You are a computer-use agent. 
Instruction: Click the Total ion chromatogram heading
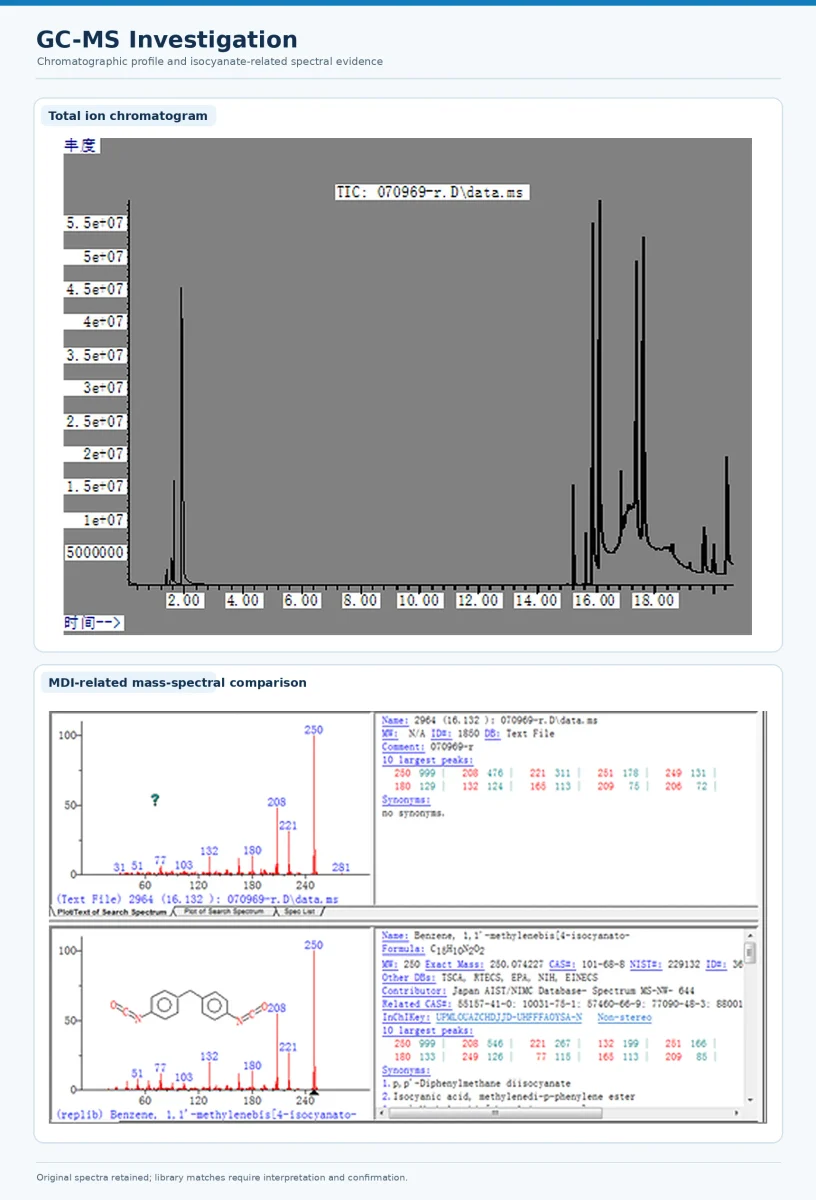click(x=128, y=116)
